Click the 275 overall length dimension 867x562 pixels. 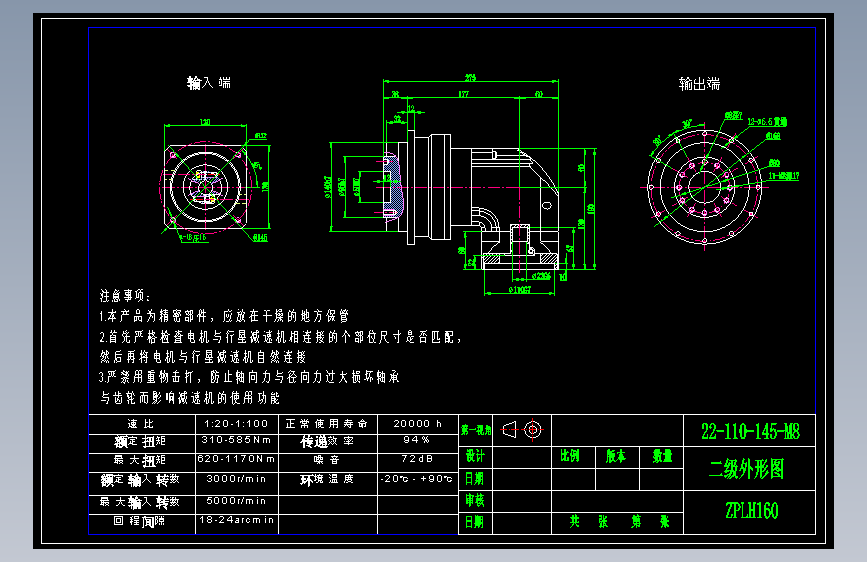click(x=470, y=78)
